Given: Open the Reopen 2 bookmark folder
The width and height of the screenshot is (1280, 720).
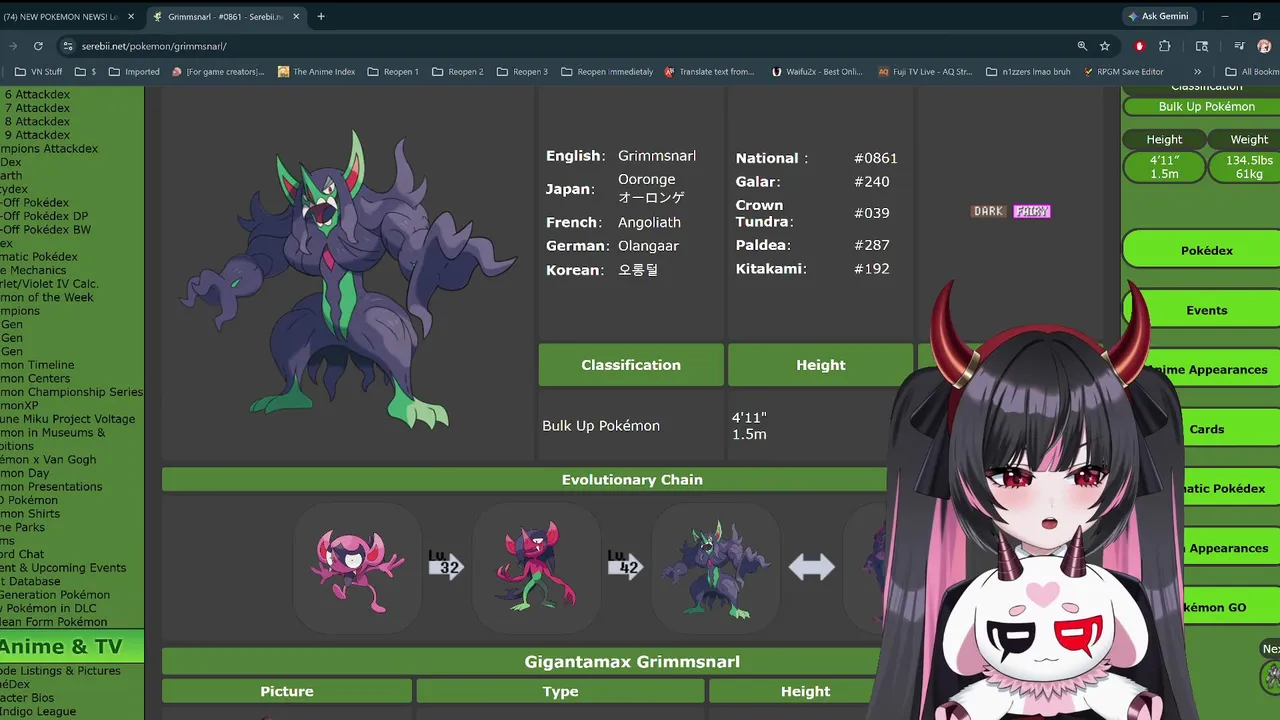Looking at the screenshot, I should 457,72.
